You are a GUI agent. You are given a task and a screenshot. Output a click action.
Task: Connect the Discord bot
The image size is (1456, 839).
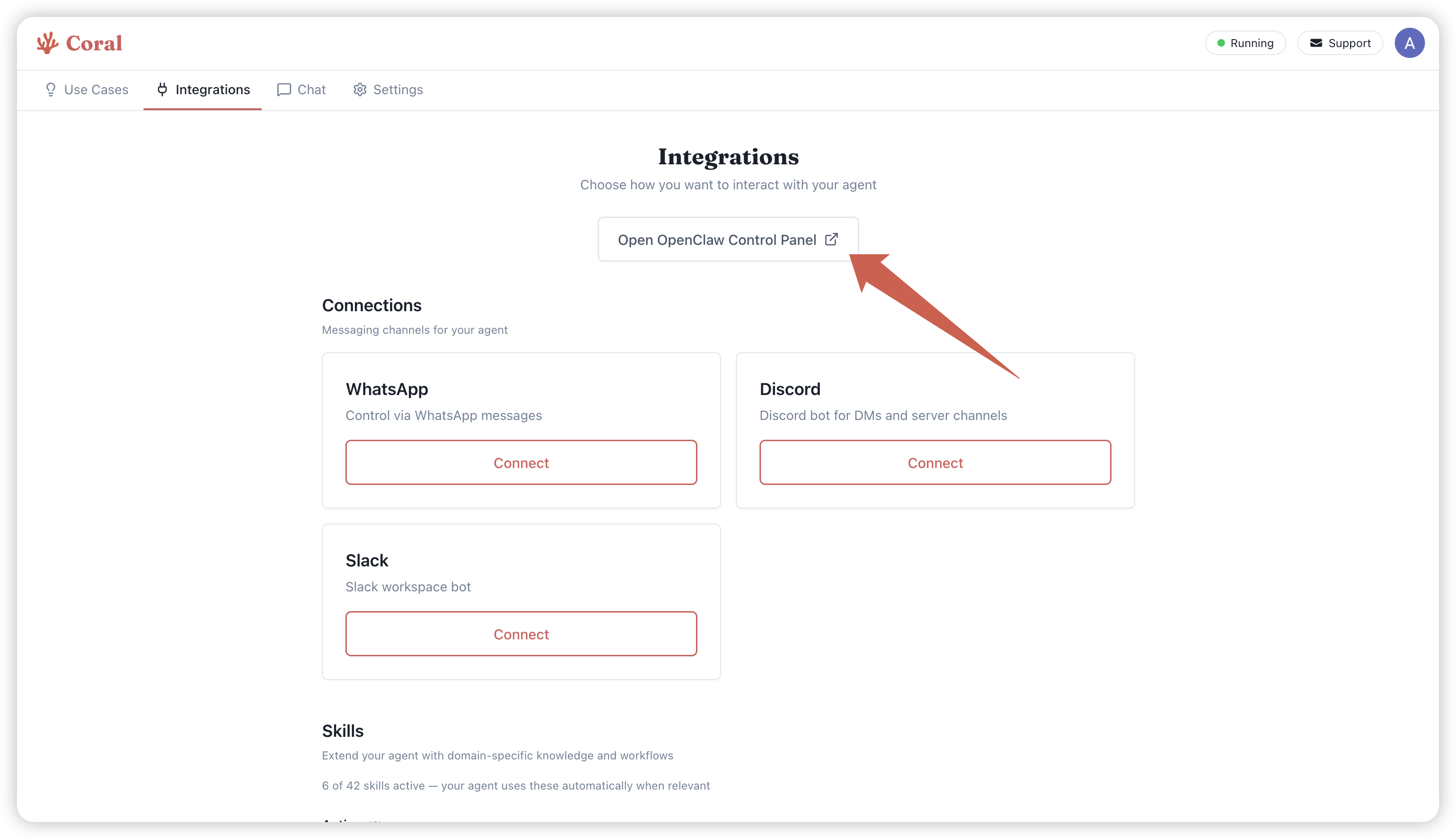coord(934,462)
